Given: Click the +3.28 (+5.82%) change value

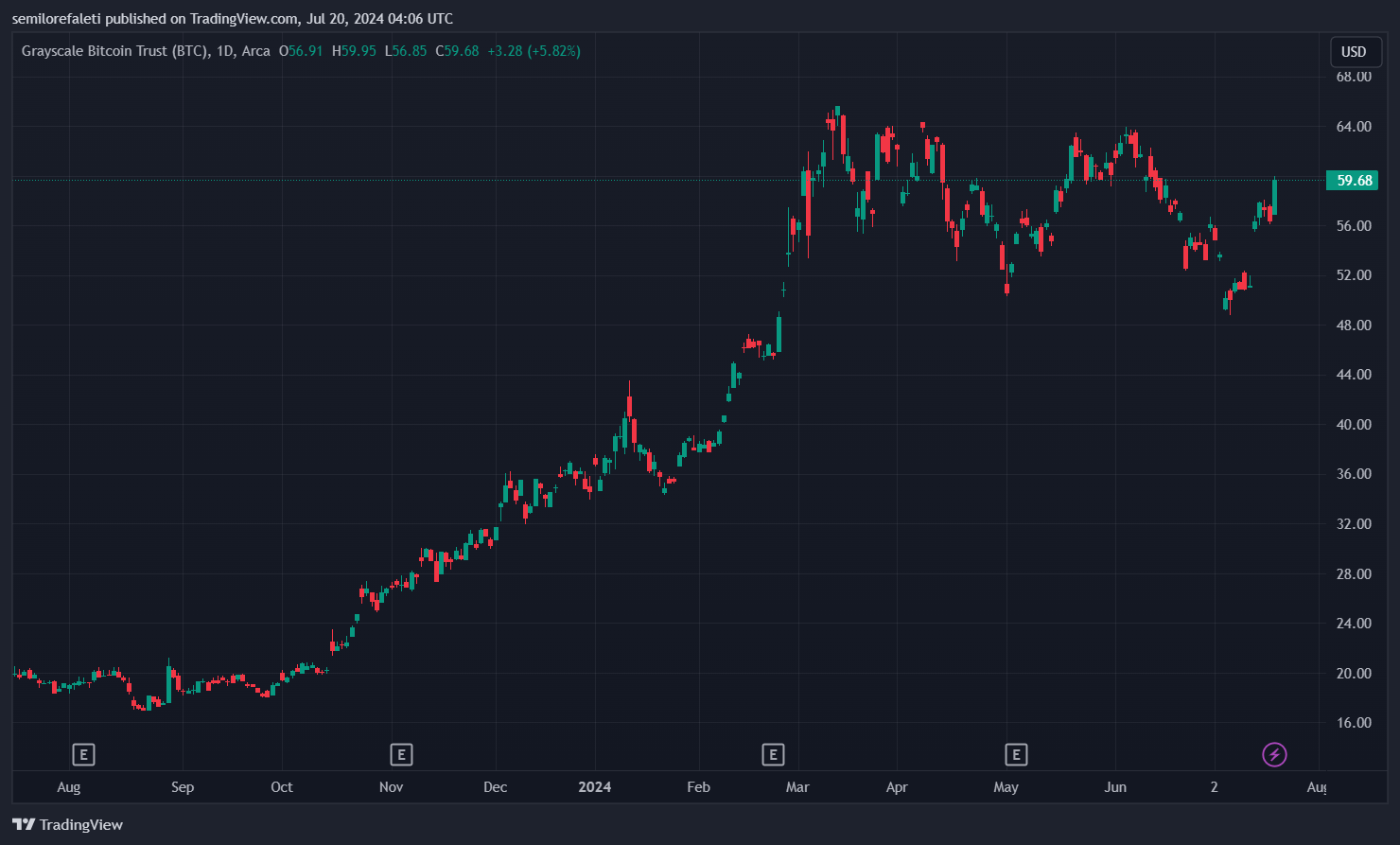Looking at the screenshot, I should click(534, 51).
